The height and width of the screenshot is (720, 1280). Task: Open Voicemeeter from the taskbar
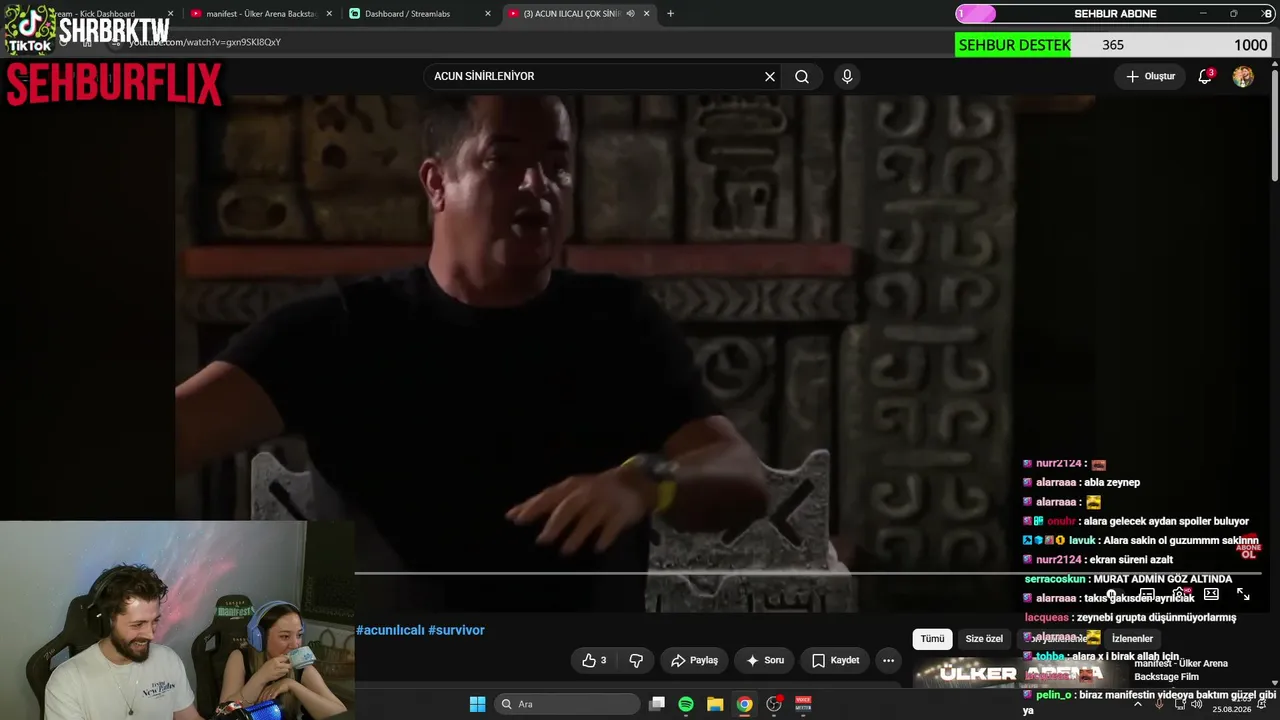pyautogui.click(x=803, y=704)
